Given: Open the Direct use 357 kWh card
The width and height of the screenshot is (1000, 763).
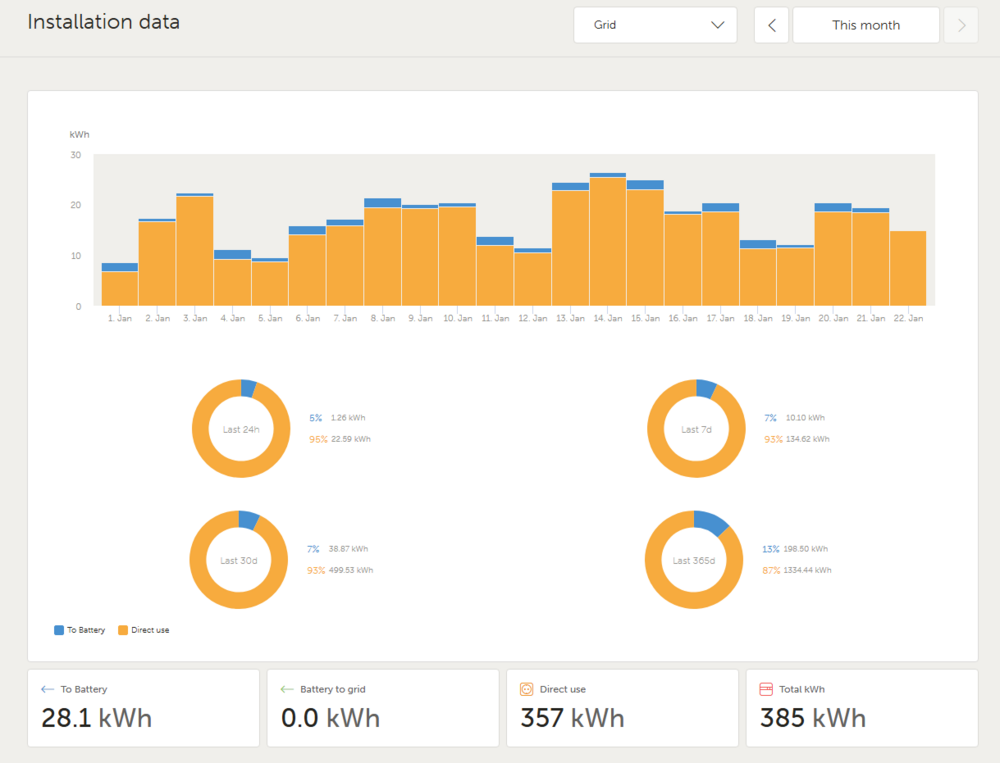Looking at the screenshot, I should click(x=622, y=708).
